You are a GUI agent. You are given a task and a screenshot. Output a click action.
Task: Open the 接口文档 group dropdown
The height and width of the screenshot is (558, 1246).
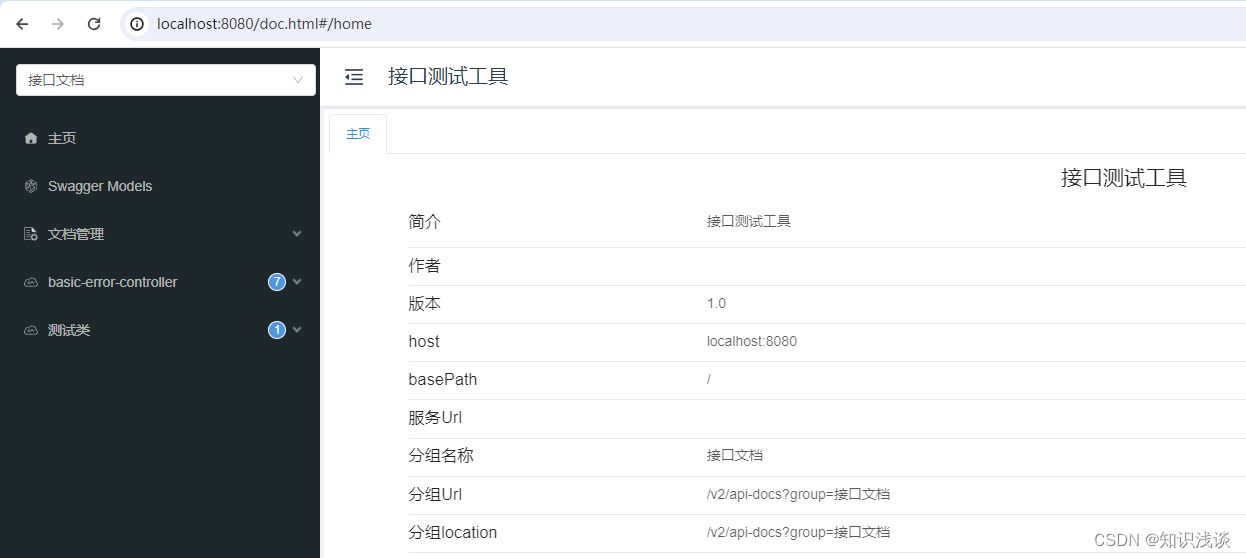coord(166,80)
